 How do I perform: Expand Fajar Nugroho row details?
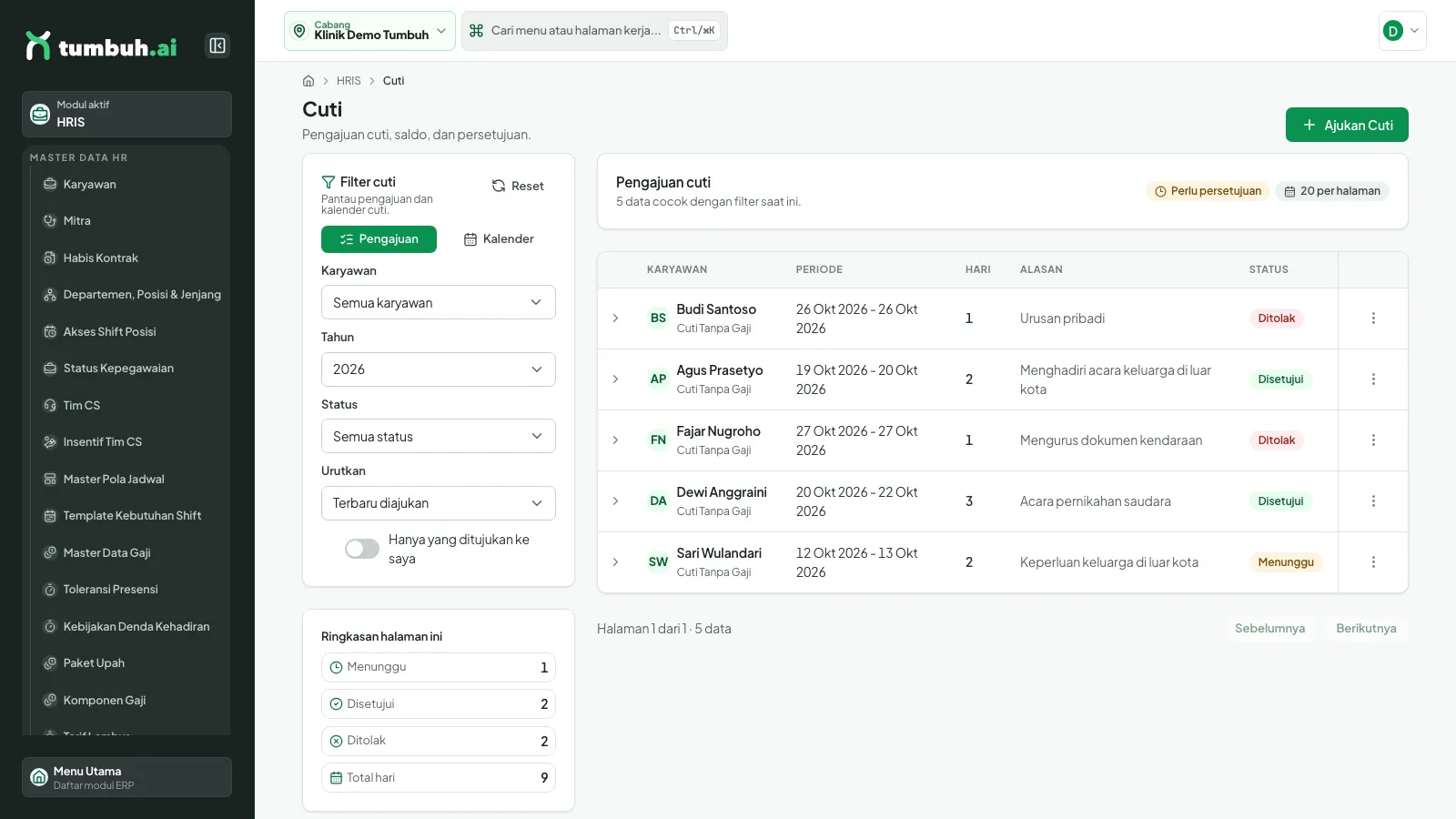coord(615,440)
